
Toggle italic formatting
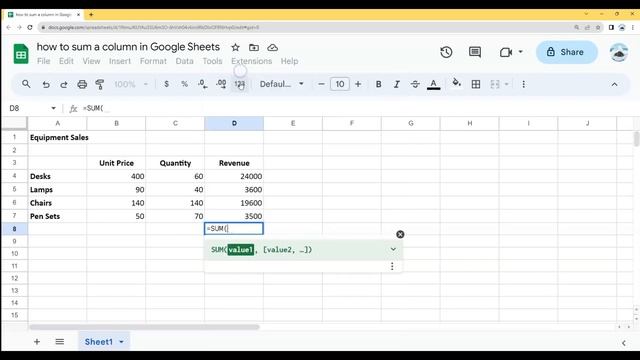(x=396, y=84)
